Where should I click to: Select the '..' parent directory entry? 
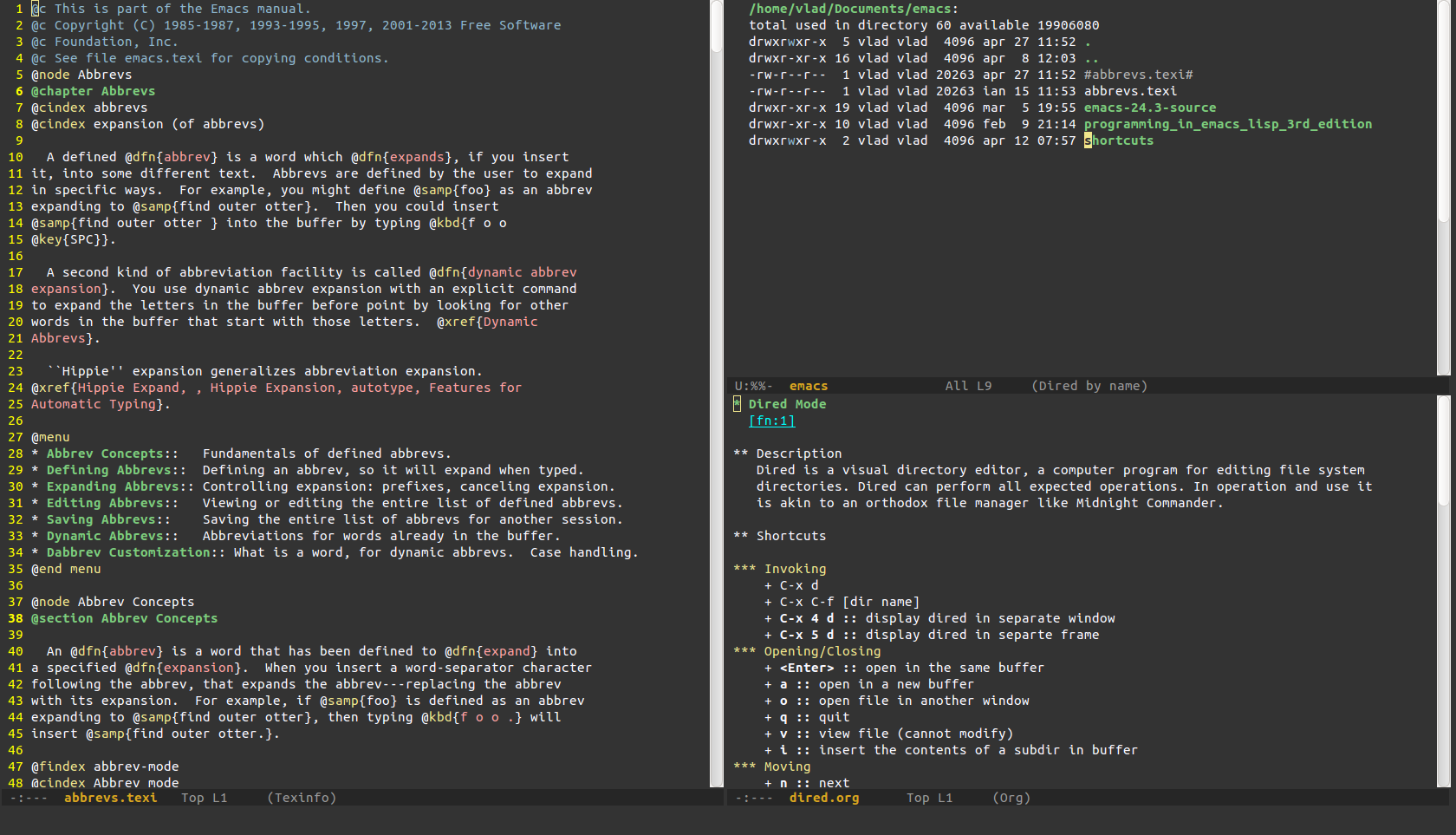click(x=1091, y=58)
